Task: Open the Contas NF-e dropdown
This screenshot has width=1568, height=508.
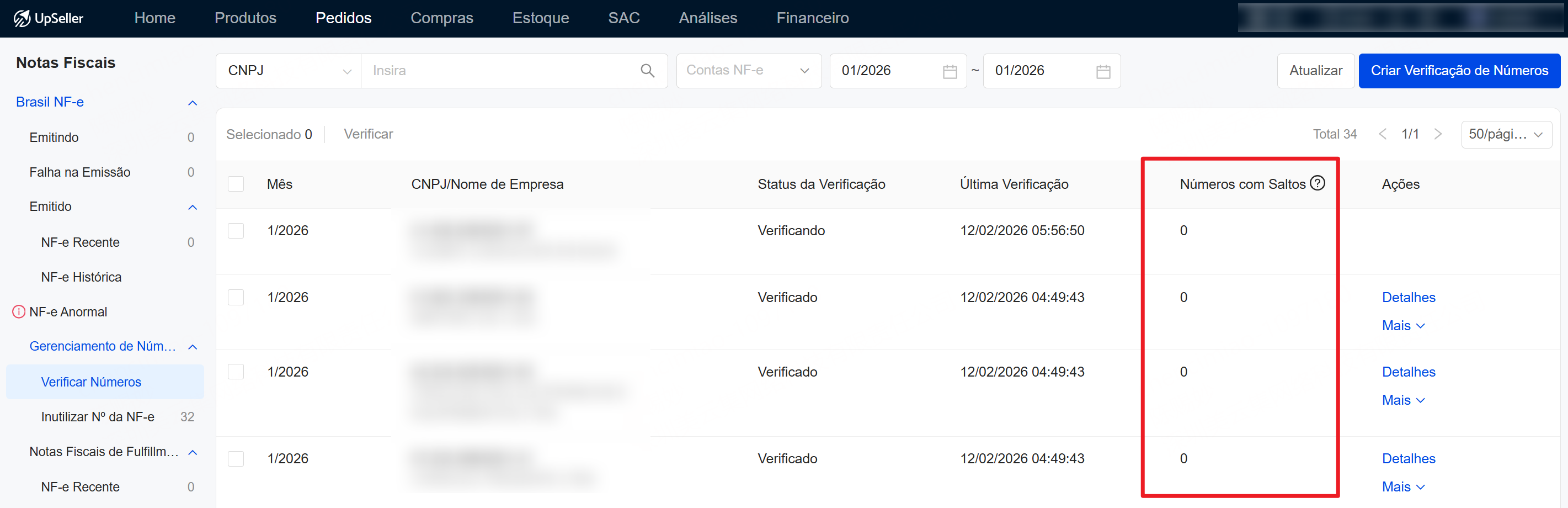Action: point(748,71)
